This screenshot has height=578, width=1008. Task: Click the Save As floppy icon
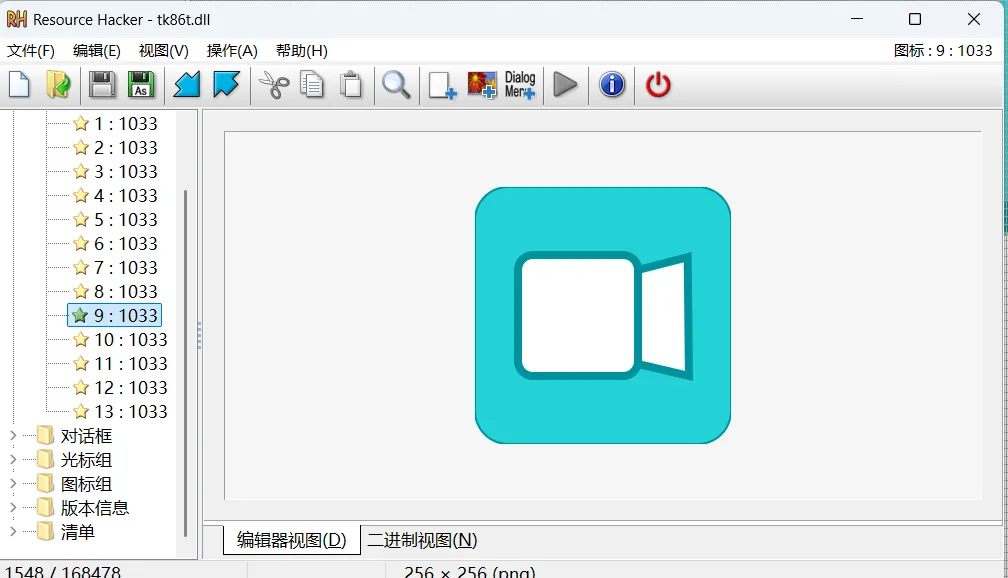(141, 85)
